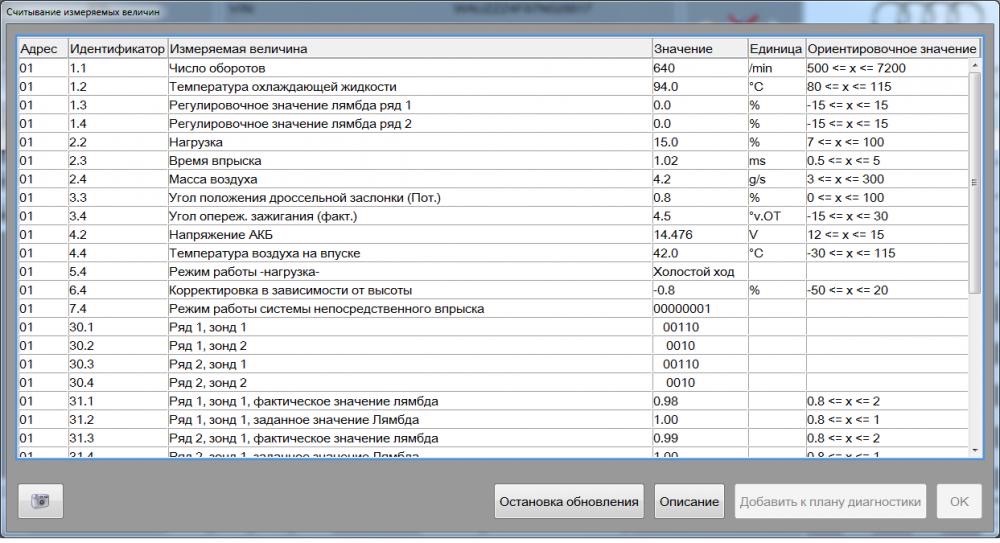Select the Ряд 2, зонд 2 row

493,382
